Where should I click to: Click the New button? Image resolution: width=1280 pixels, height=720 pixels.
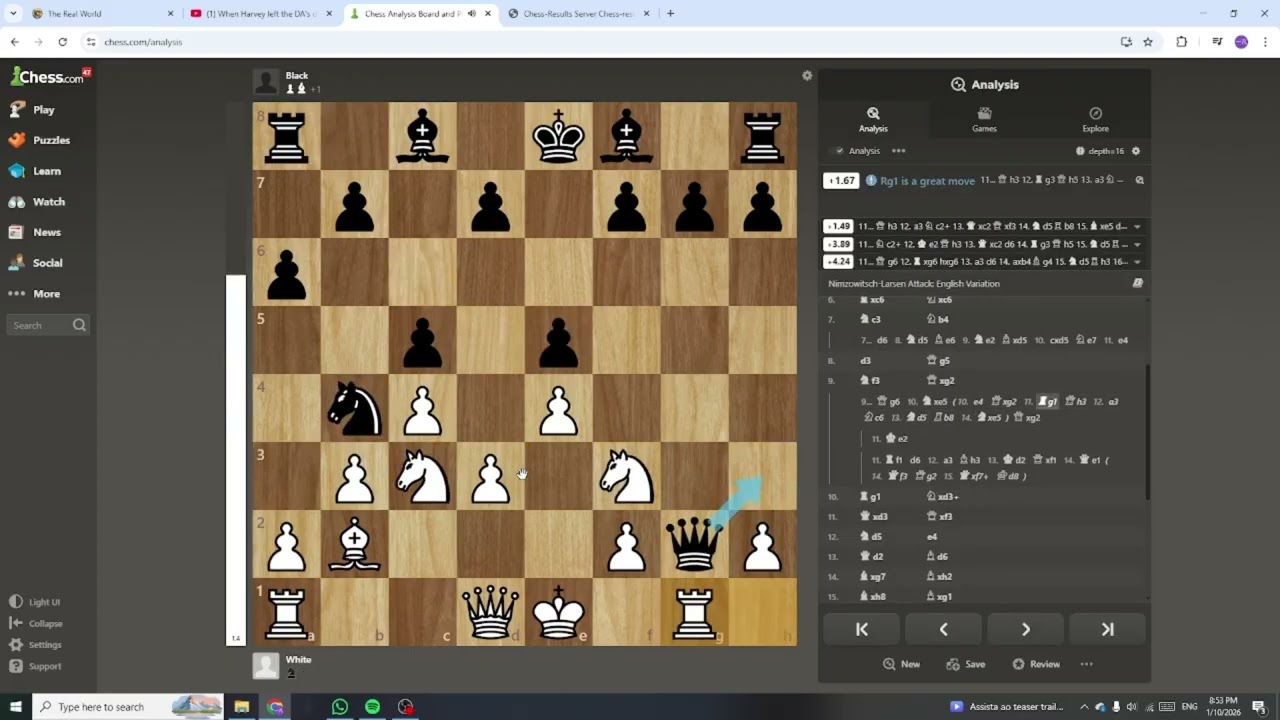pos(901,664)
